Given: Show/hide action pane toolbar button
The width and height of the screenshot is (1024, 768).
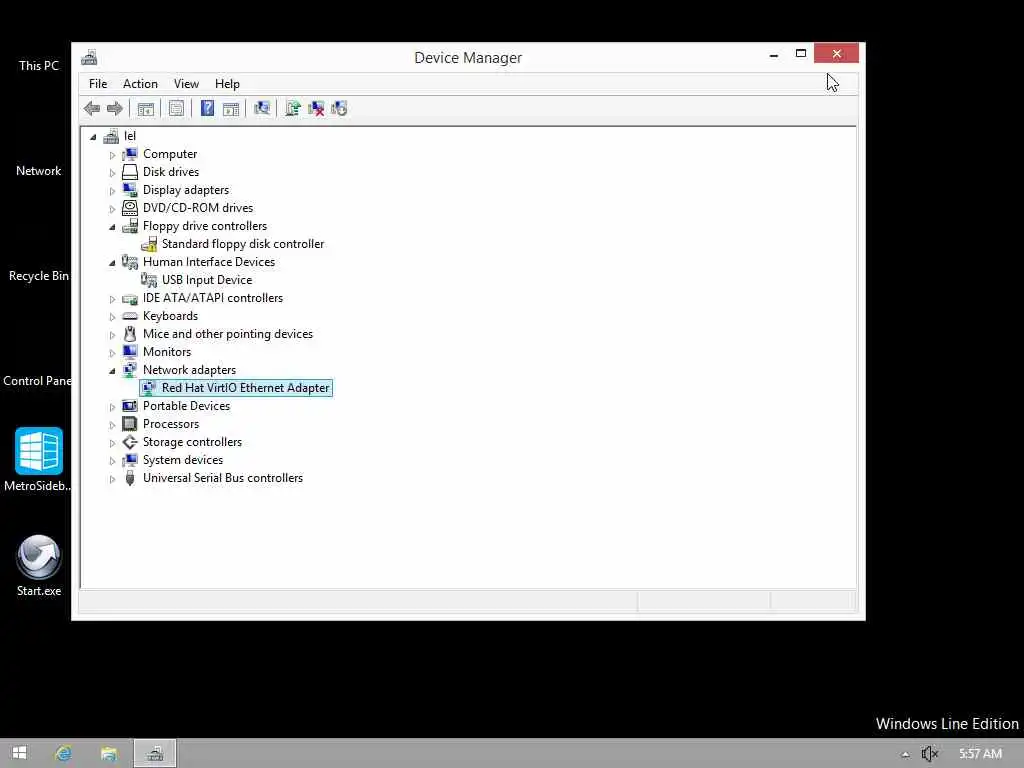Looking at the screenshot, I should click(x=231, y=108).
